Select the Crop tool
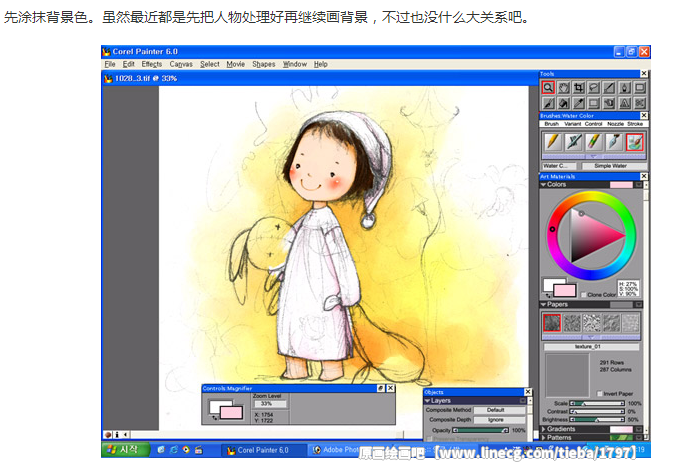Viewport: 677px width, 472px height. [579, 88]
